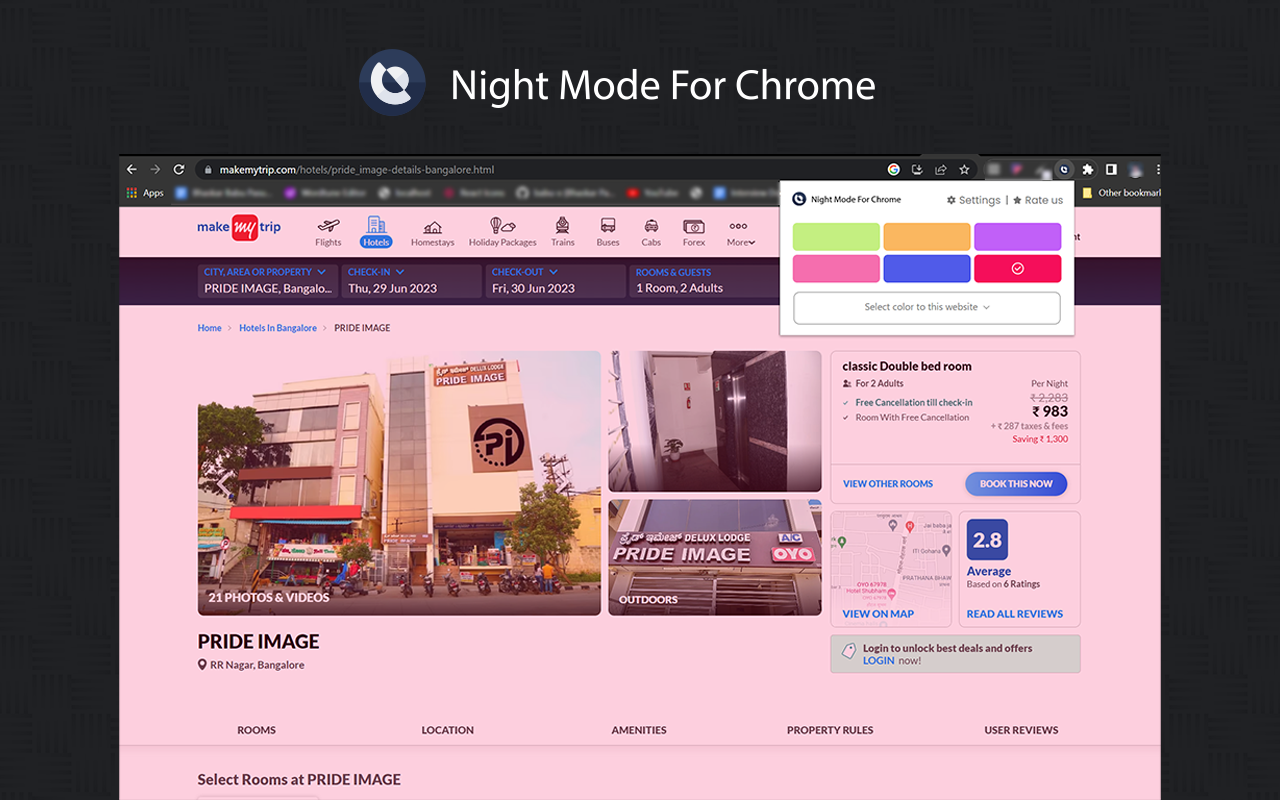Switch to the USER REVIEWS tab
Image resolution: width=1280 pixels, height=800 pixels.
click(x=1021, y=730)
